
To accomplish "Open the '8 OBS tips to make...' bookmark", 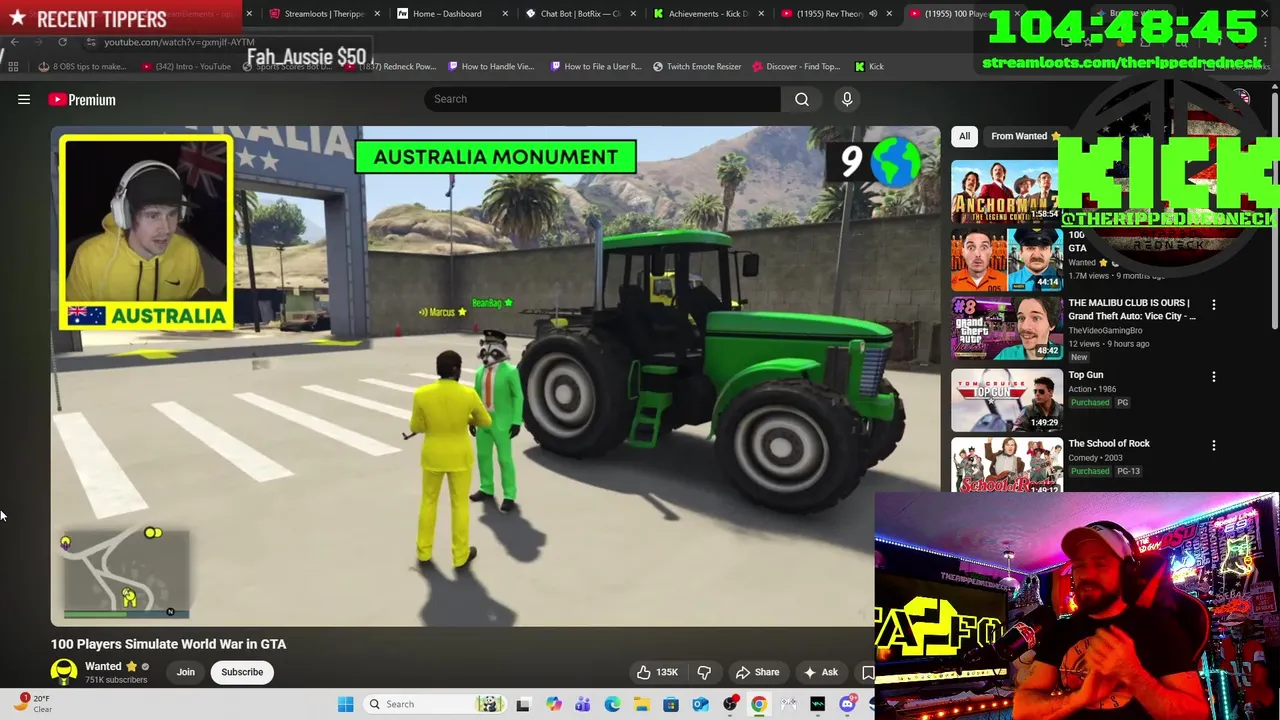I will click(82, 66).
